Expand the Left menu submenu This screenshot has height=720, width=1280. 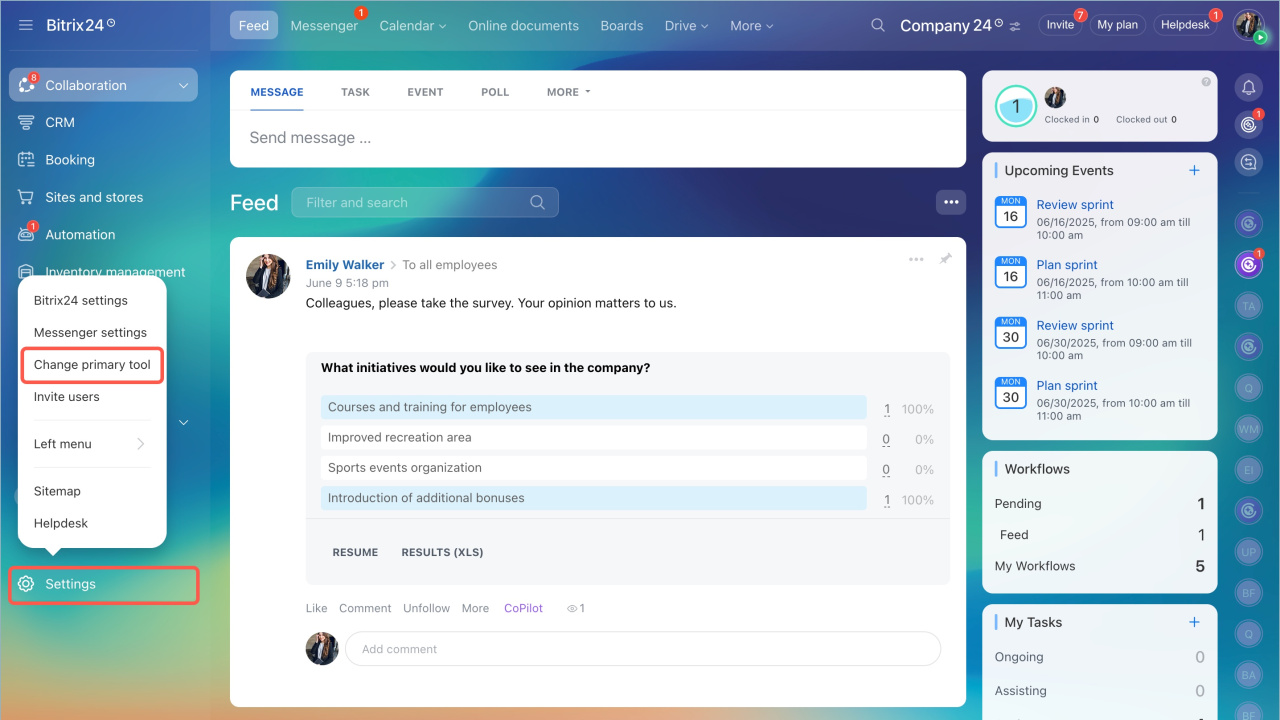[90, 444]
